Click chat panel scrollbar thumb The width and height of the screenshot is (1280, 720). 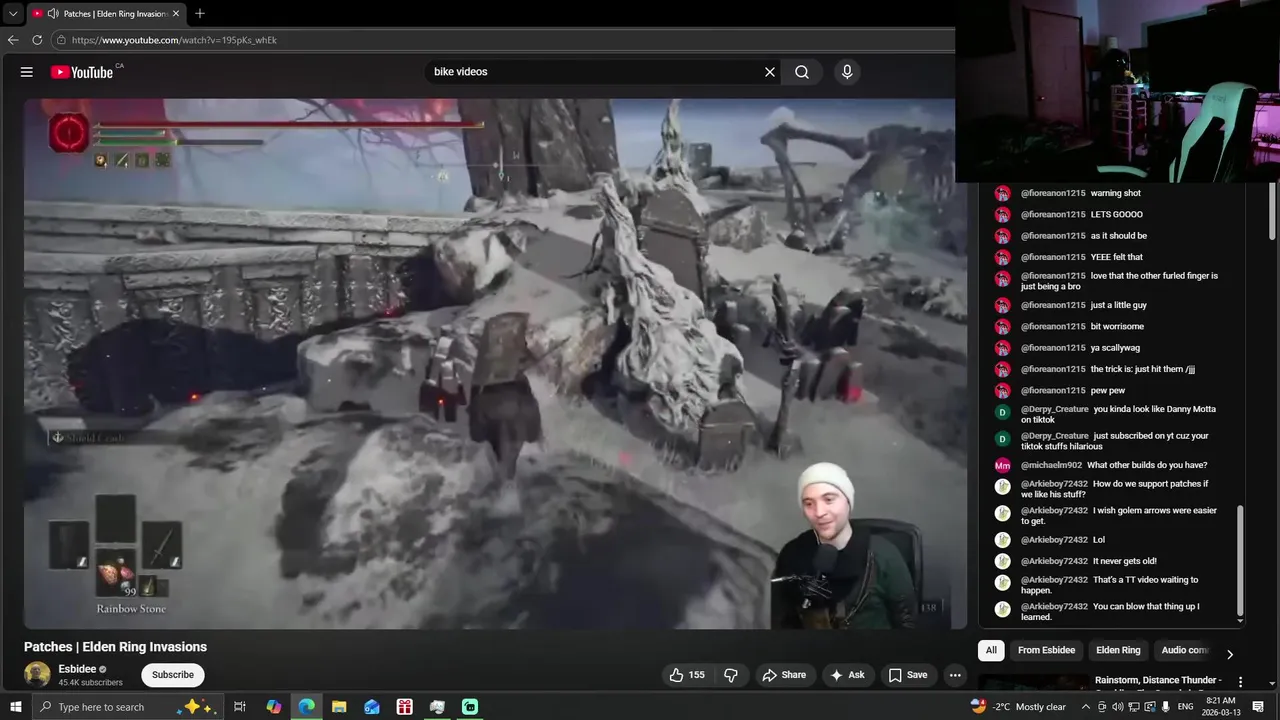[1241, 560]
